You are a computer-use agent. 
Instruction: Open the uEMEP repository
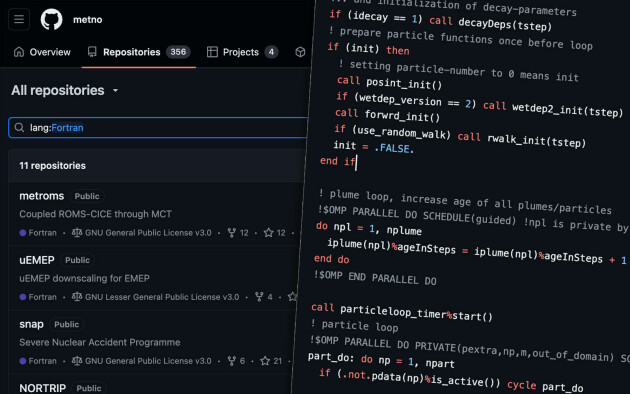(x=37, y=260)
